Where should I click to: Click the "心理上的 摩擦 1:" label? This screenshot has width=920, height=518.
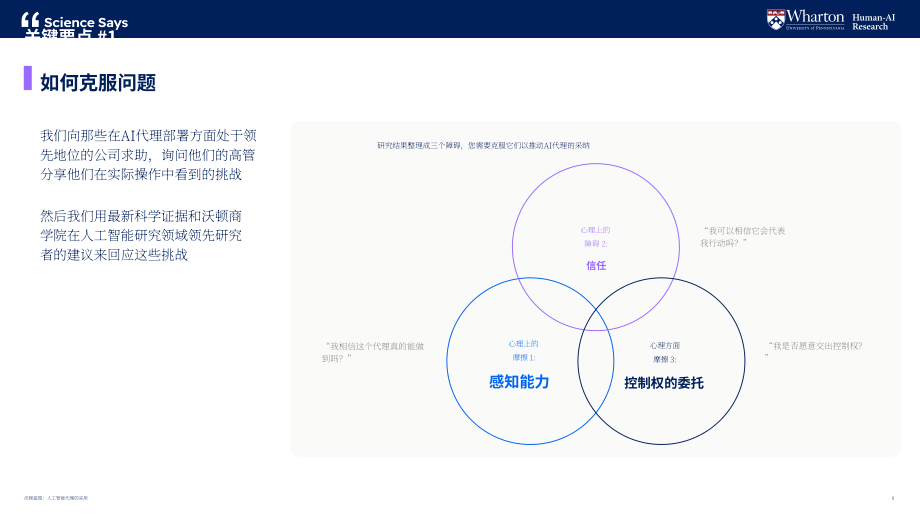pos(523,350)
